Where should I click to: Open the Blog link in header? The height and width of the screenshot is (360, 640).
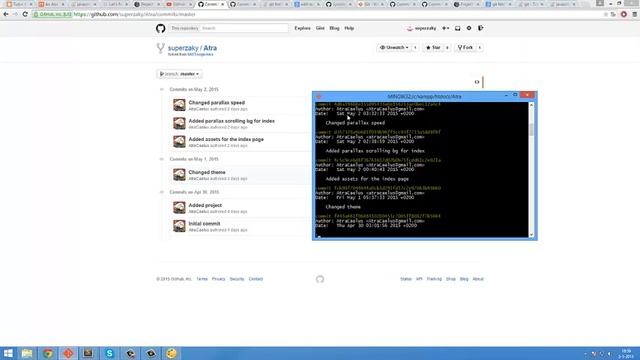coord(334,28)
